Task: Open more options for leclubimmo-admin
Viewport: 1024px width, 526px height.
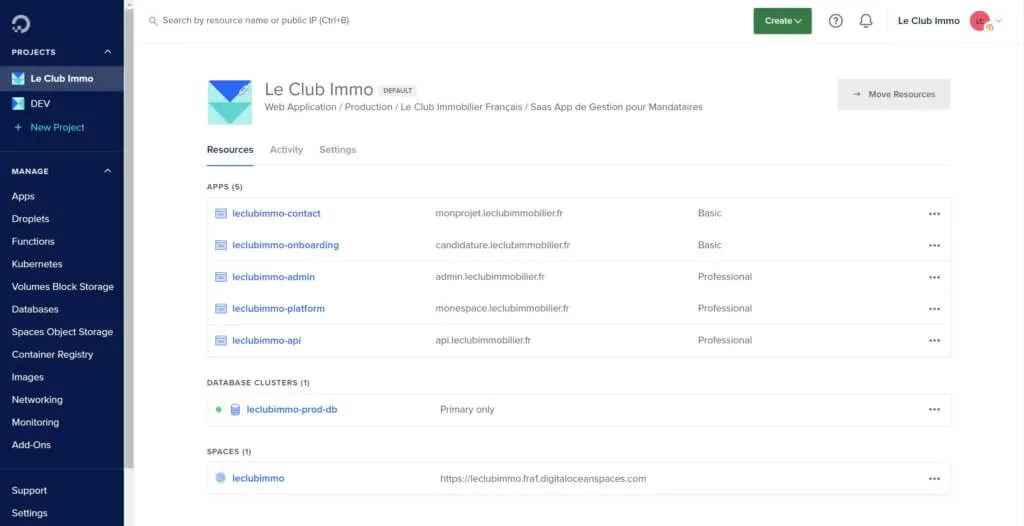Action: 935,277
